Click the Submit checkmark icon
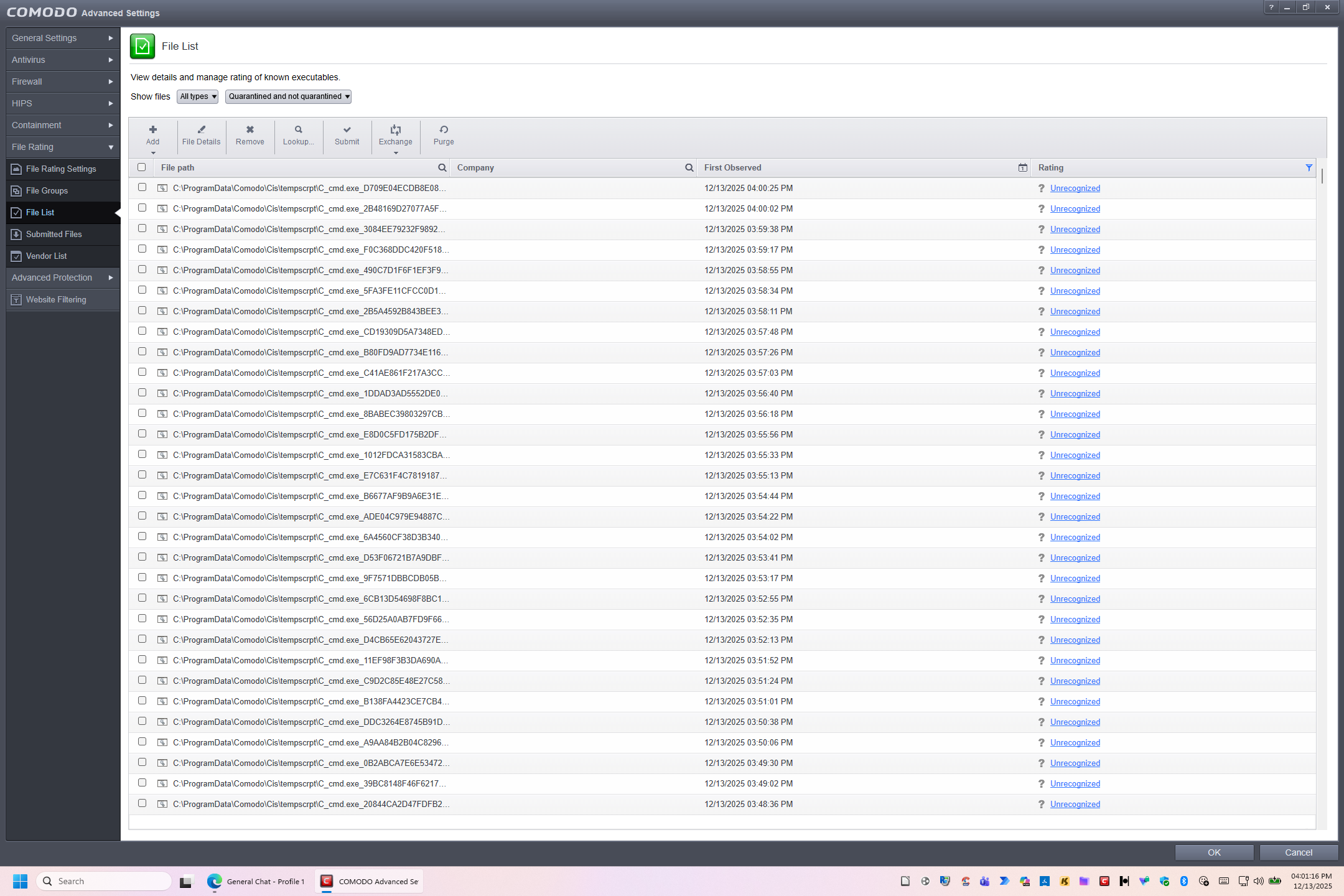Screen dimensions: 1344x896 coord(347,130)
